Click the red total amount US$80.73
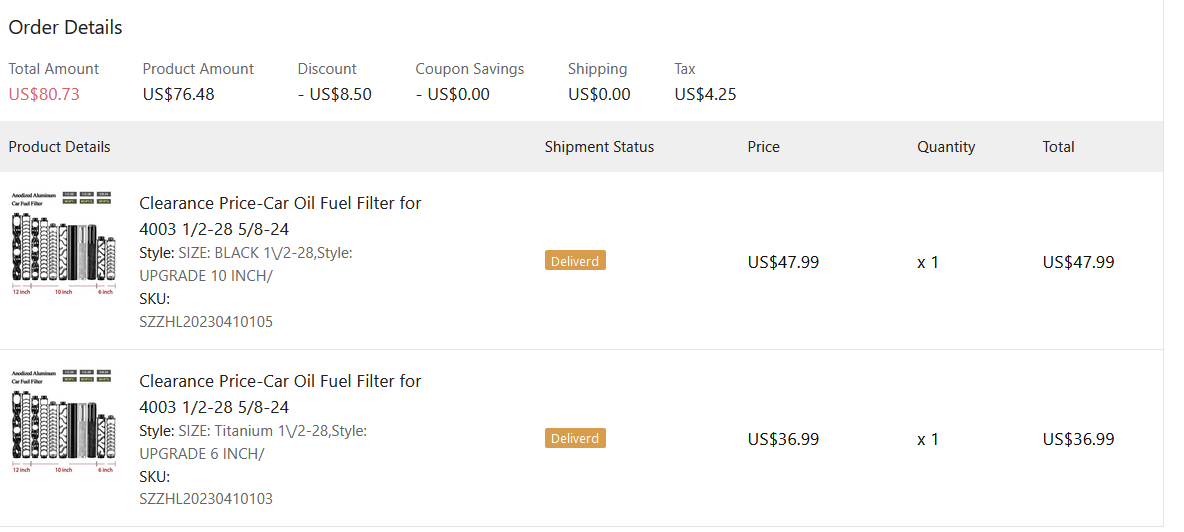 44,95
